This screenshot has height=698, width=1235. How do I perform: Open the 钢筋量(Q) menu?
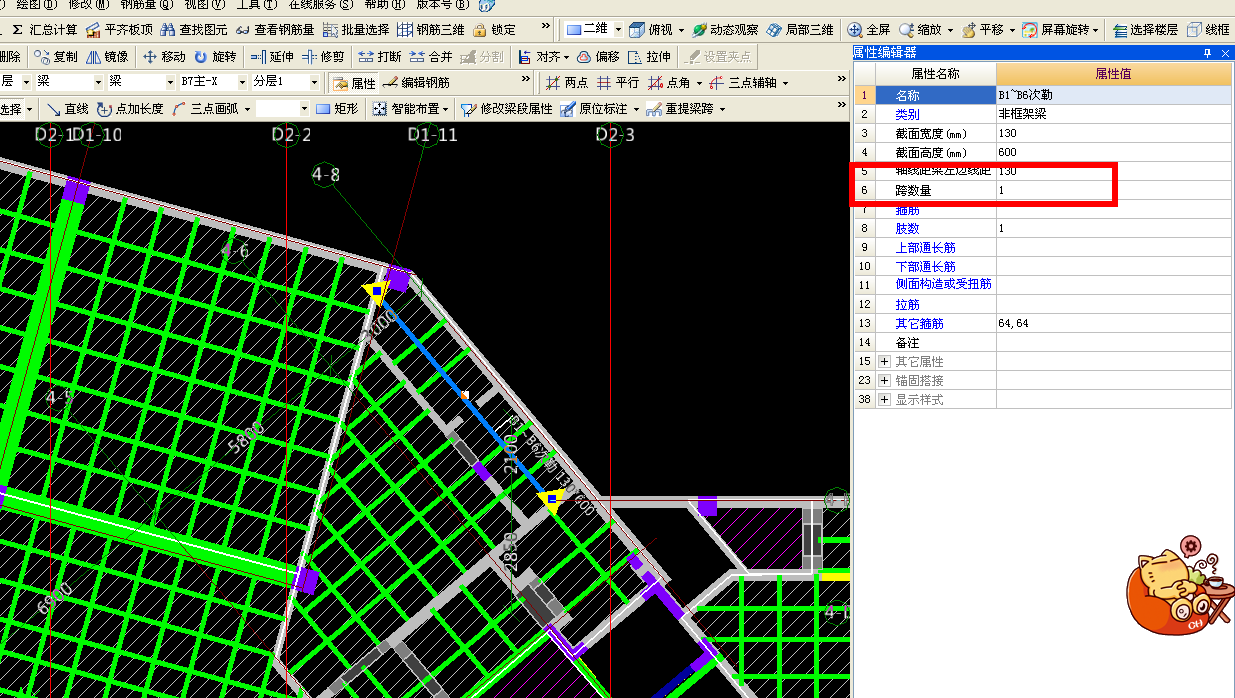(146, 5)
